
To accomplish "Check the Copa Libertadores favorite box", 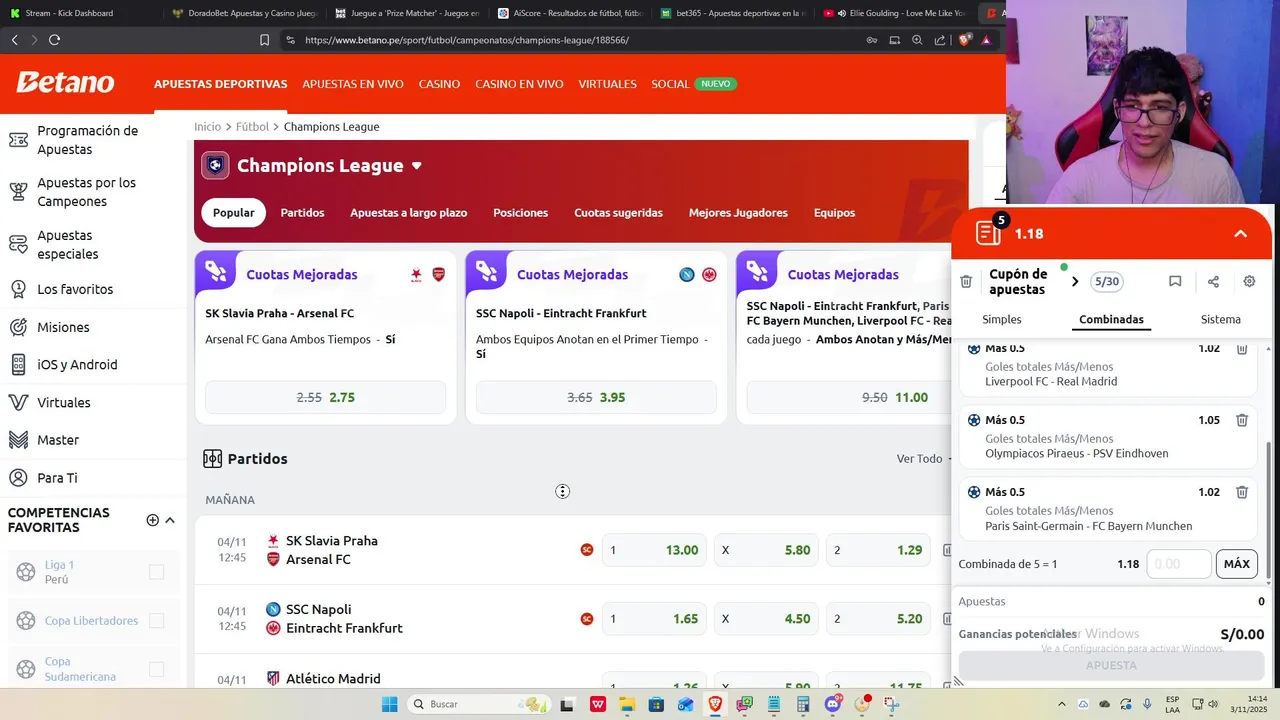I will 156,621.
